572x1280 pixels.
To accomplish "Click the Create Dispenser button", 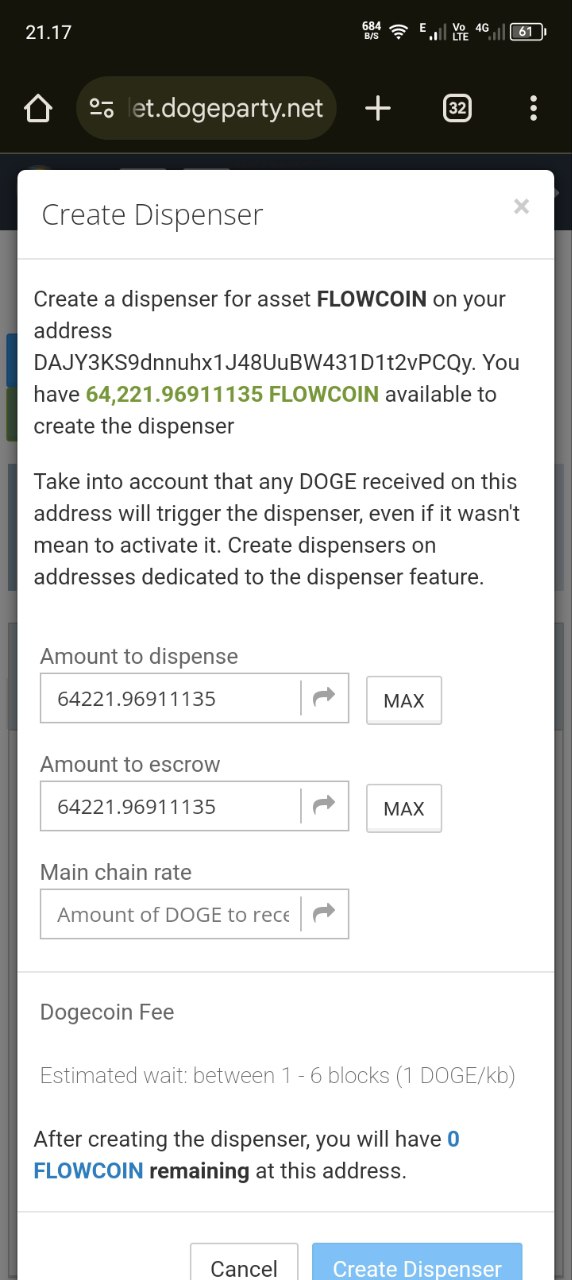I will point(417,1262).
